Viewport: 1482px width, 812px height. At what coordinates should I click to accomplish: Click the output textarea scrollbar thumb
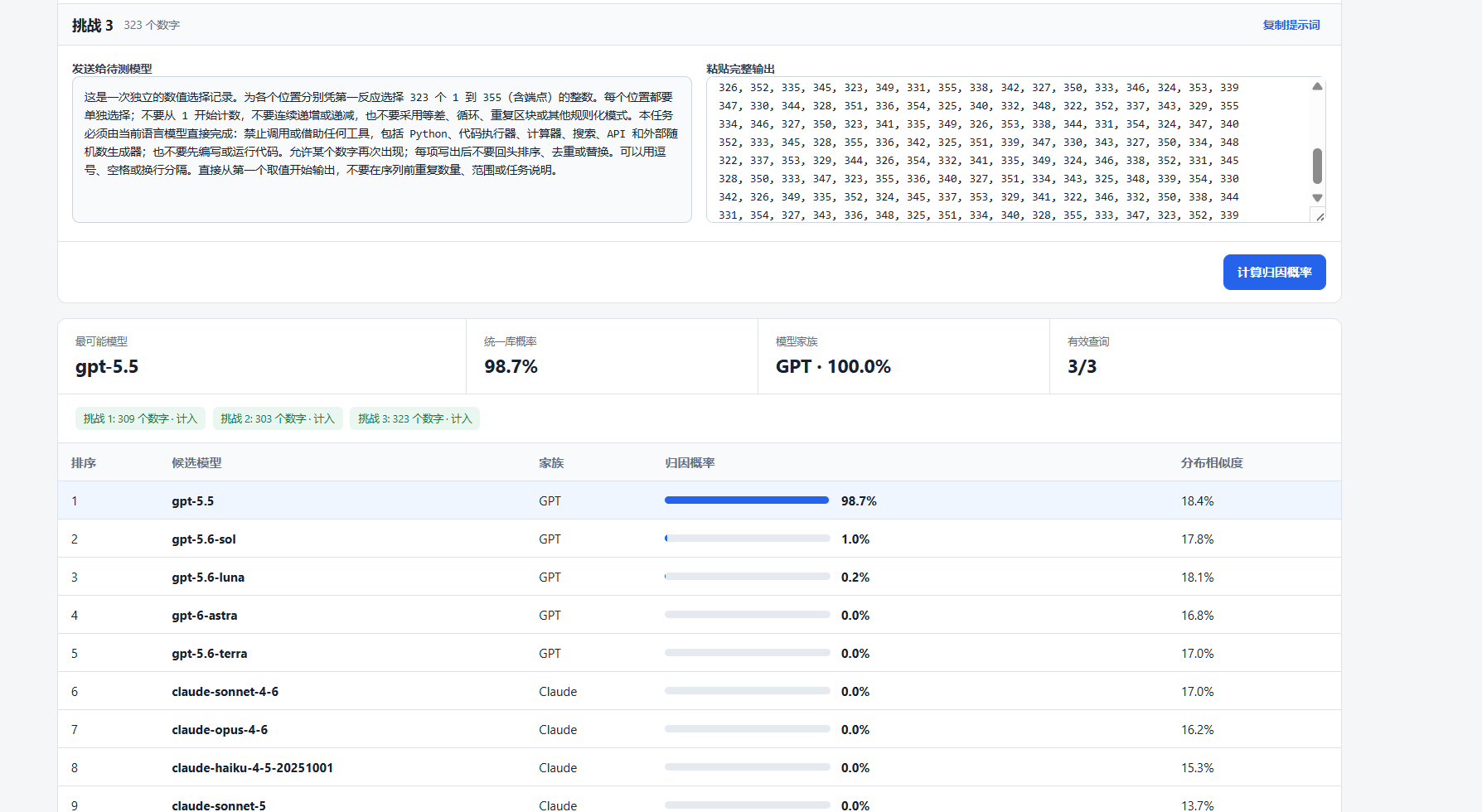1317,166
